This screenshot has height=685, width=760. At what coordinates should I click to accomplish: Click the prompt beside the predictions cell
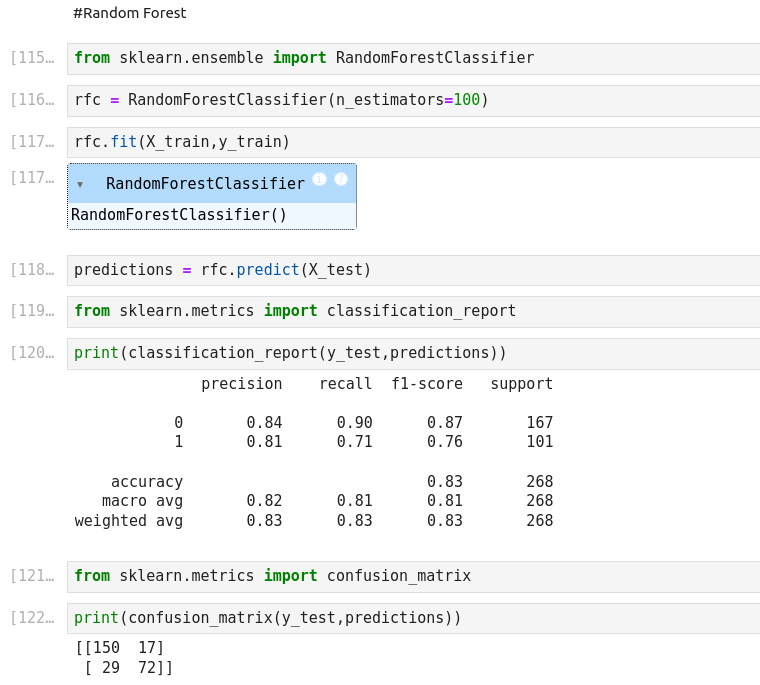[32, 270]
